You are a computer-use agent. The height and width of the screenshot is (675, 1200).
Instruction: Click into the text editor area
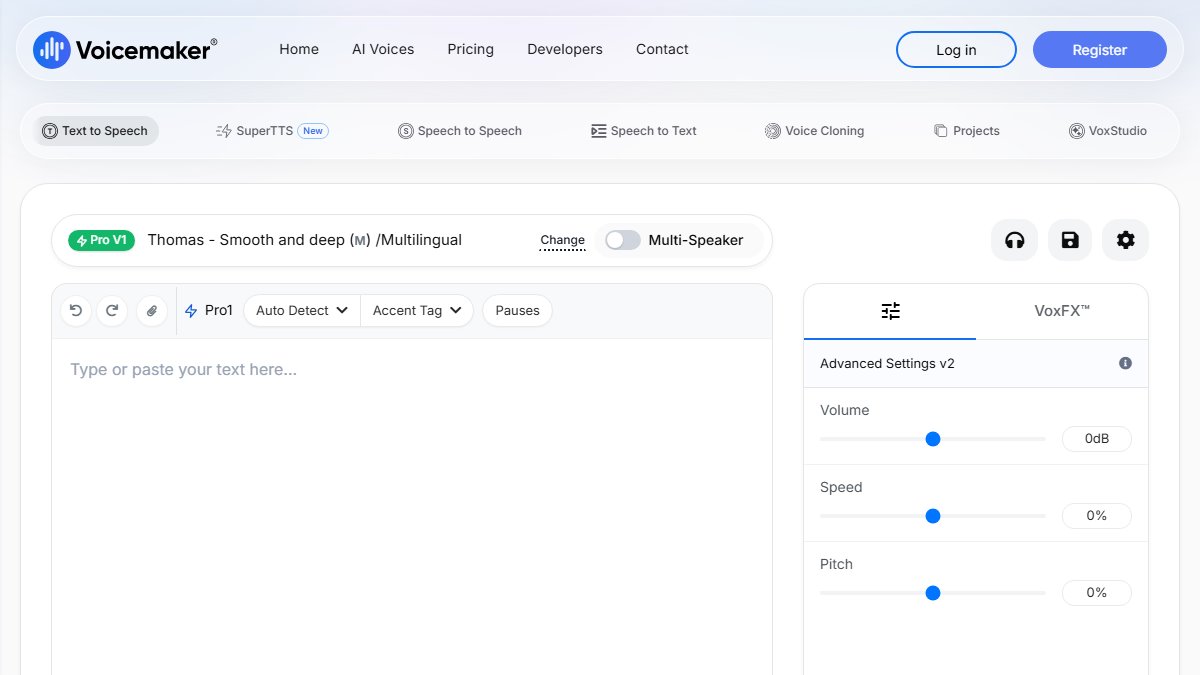click(x=412, y=506)
